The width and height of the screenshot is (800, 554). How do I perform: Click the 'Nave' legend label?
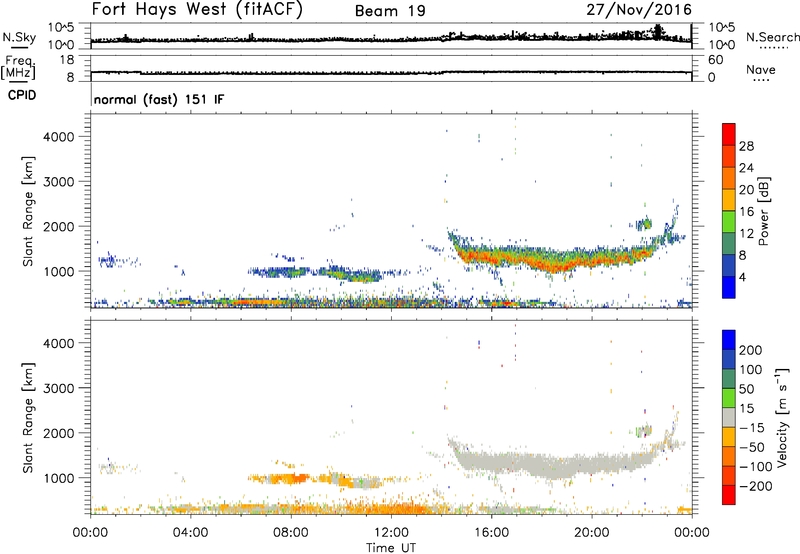coord(760,70)
